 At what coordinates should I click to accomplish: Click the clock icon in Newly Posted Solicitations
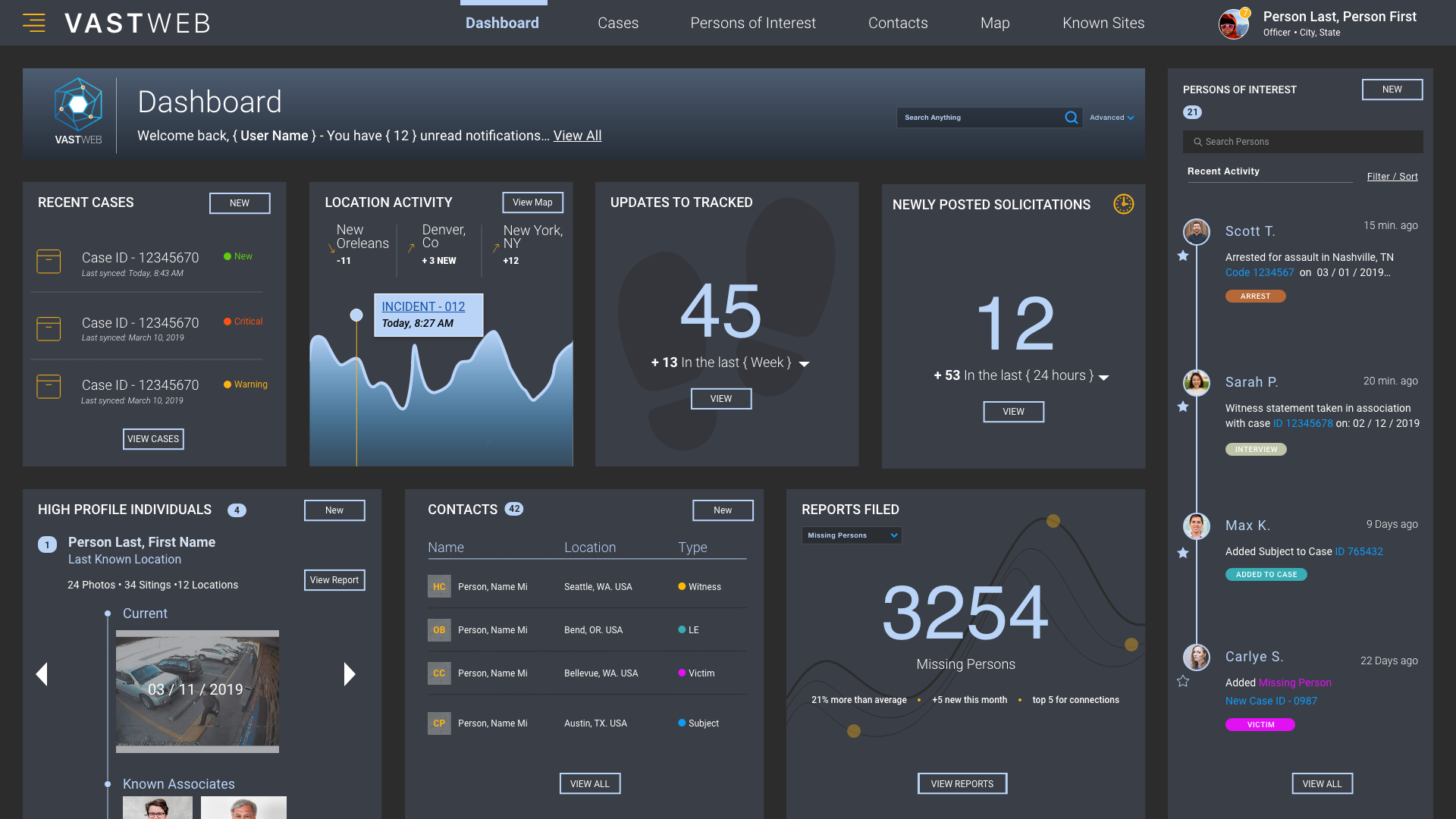(x=1123, y=204)
